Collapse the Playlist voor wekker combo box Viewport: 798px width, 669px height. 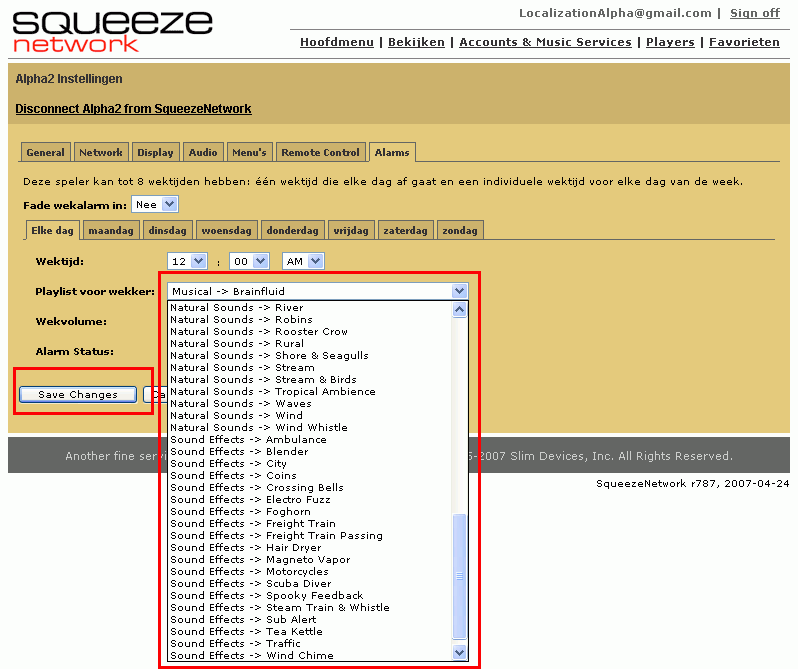[x=459, y=291]
